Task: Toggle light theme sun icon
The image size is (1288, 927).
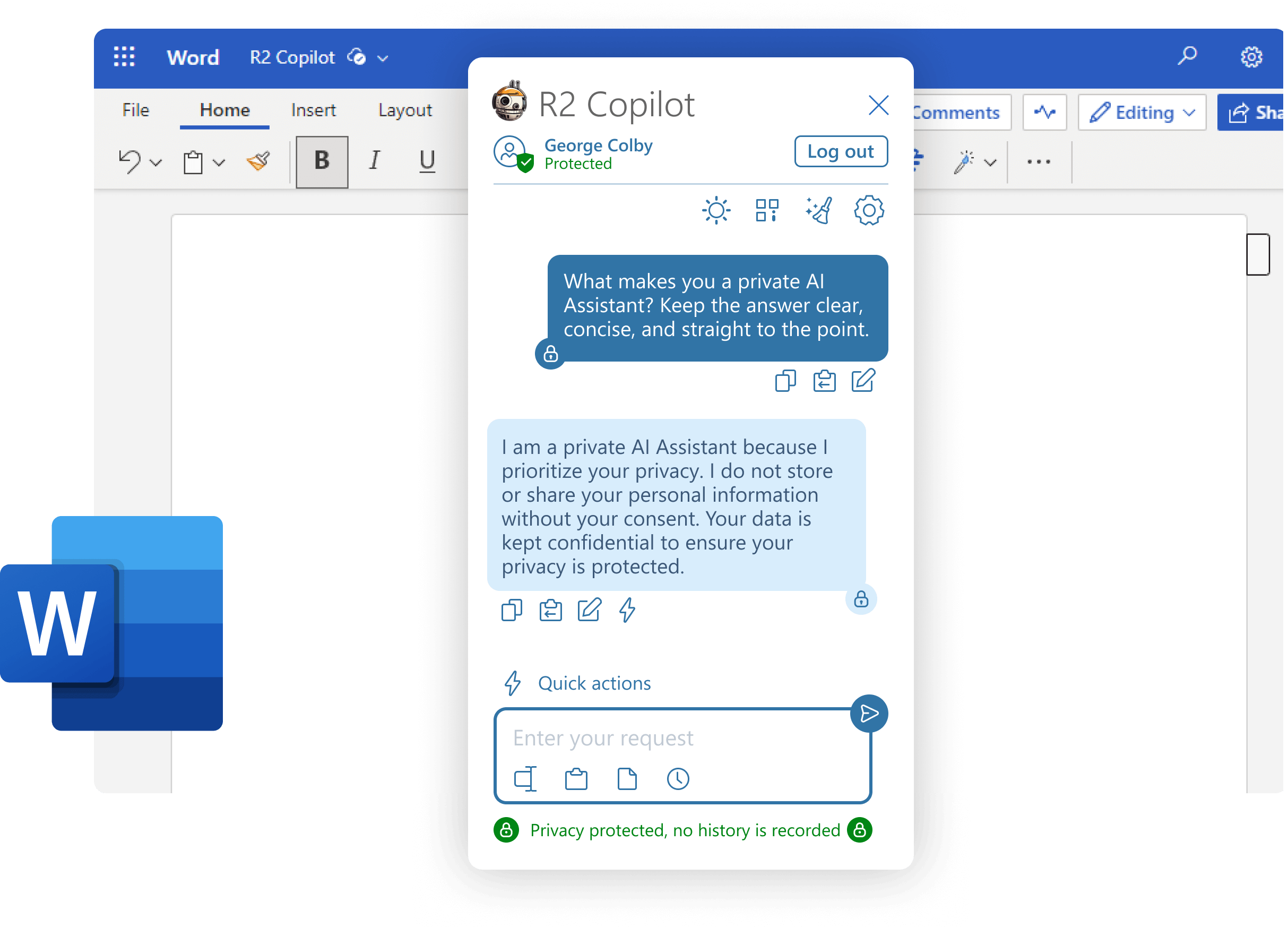Action: point(716,211)
